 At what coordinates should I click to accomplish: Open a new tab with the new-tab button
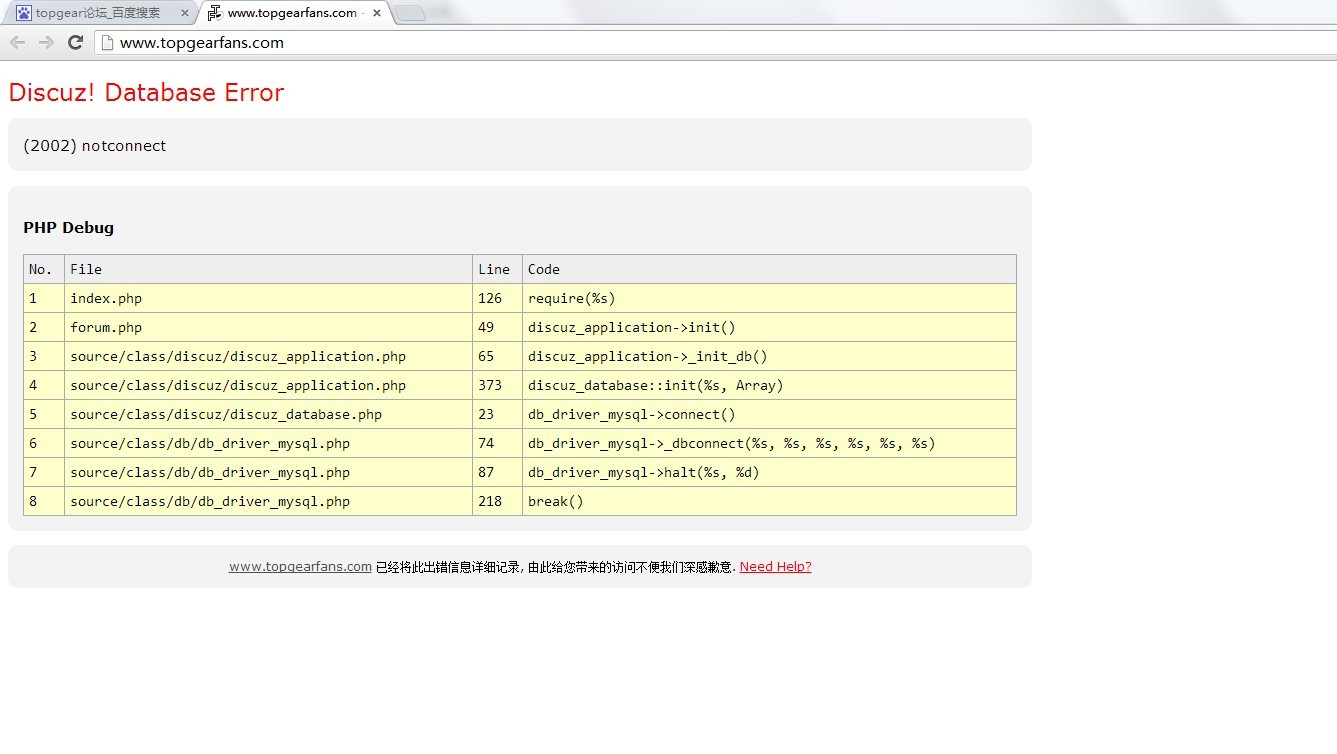click(410, 13)
